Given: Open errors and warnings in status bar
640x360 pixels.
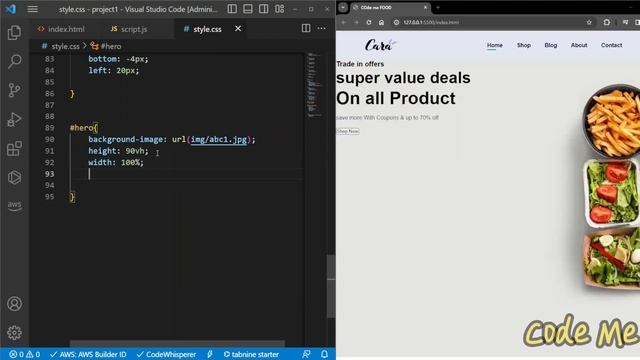Looking at the screenshot, I should pyautogui.click(x=24, y=354).
